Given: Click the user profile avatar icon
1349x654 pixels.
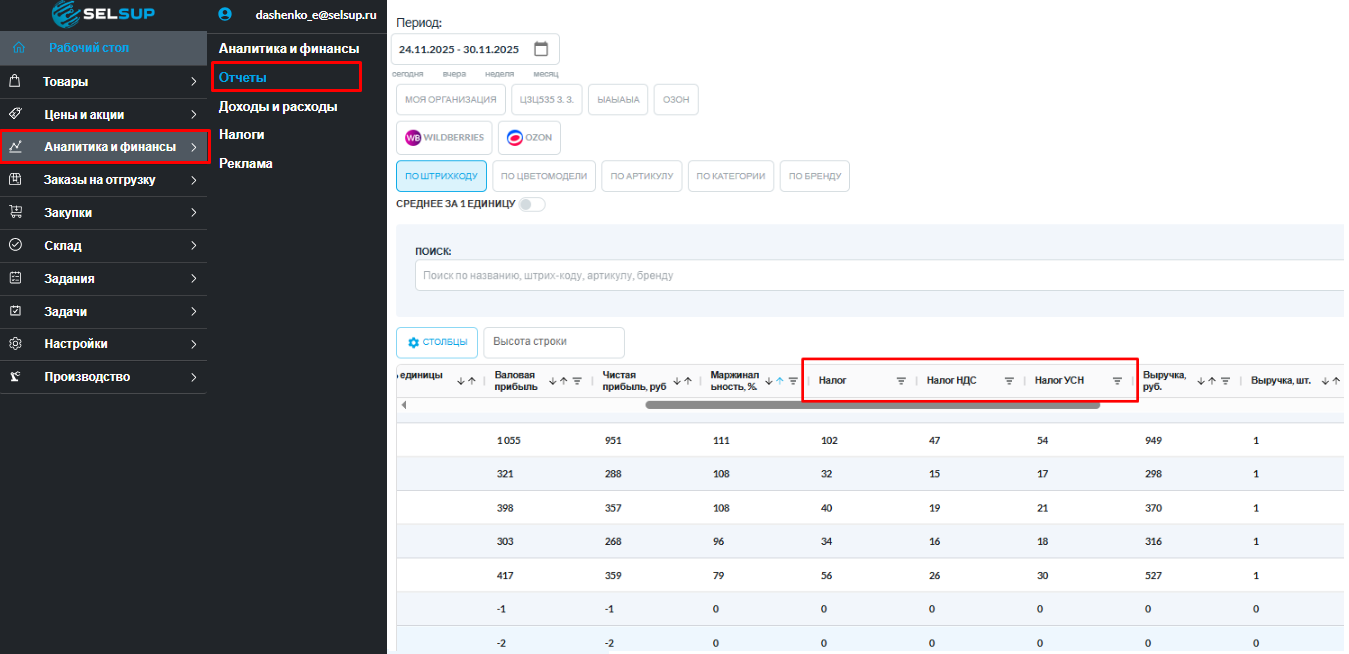Looking at the screenshot, I should 225,15.
